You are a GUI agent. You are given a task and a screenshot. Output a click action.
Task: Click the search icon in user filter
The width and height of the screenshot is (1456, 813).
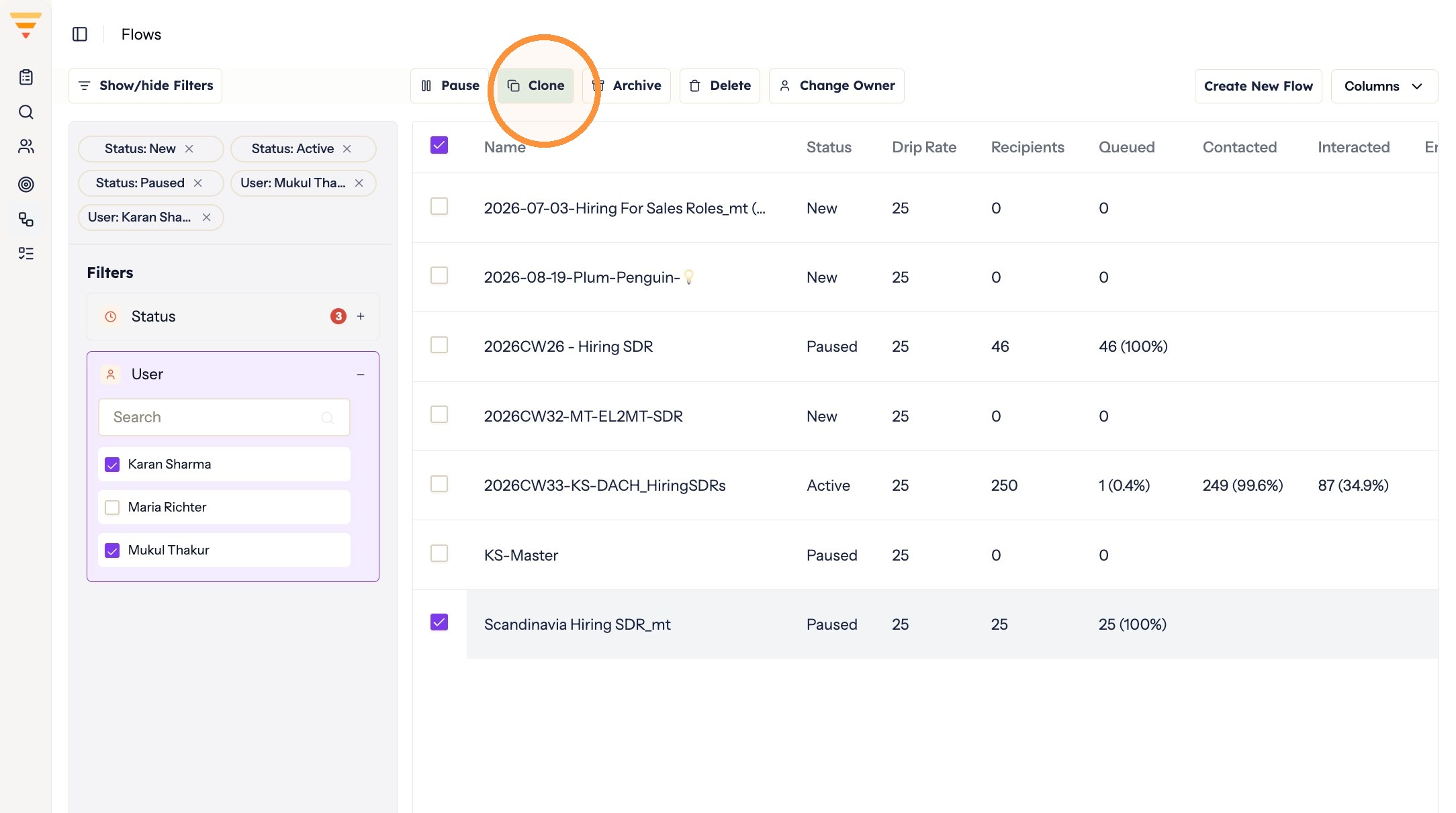click(x=328, y=418)
